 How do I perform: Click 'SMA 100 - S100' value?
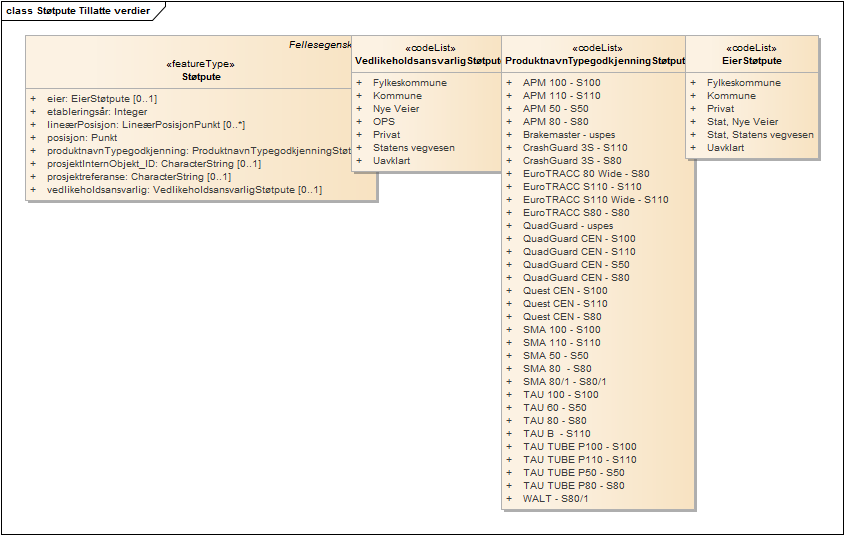[x=561, y=329]
